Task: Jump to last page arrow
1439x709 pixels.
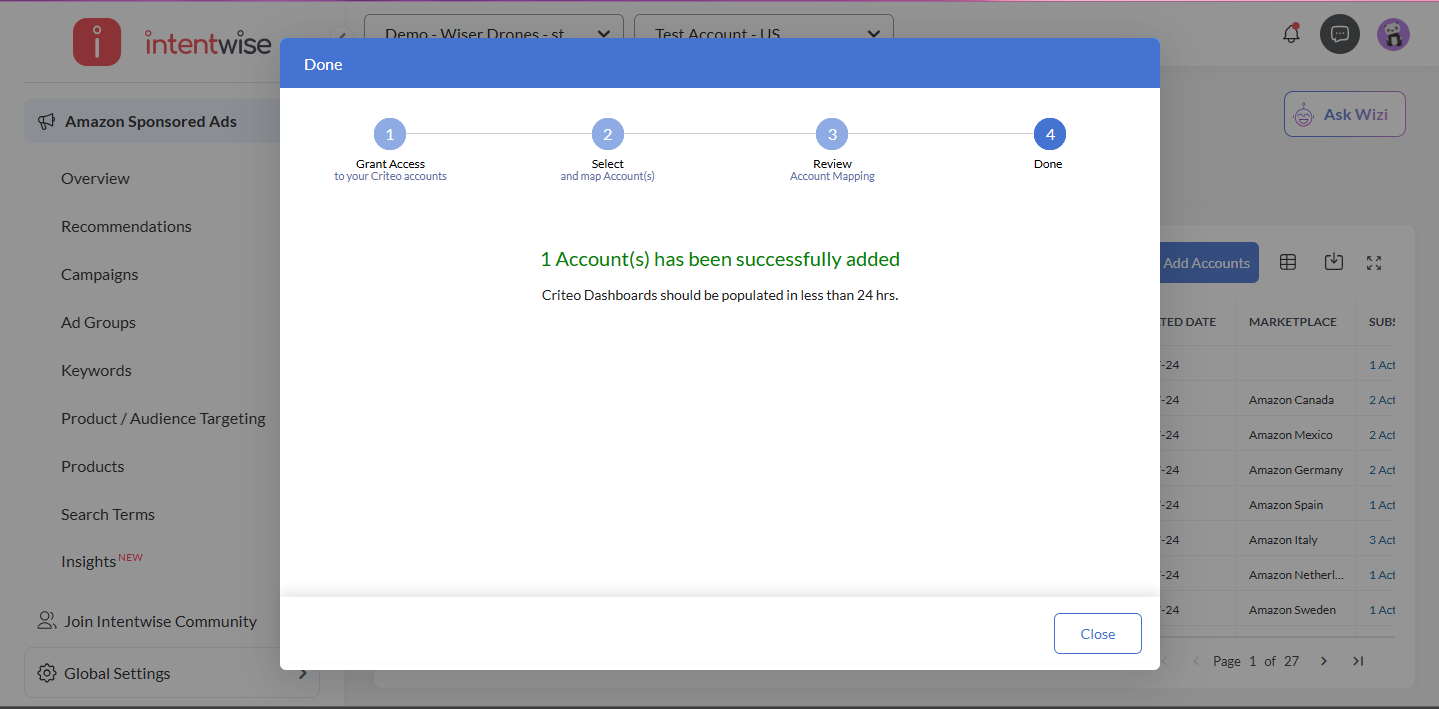Action: [x=1358, y=661]
